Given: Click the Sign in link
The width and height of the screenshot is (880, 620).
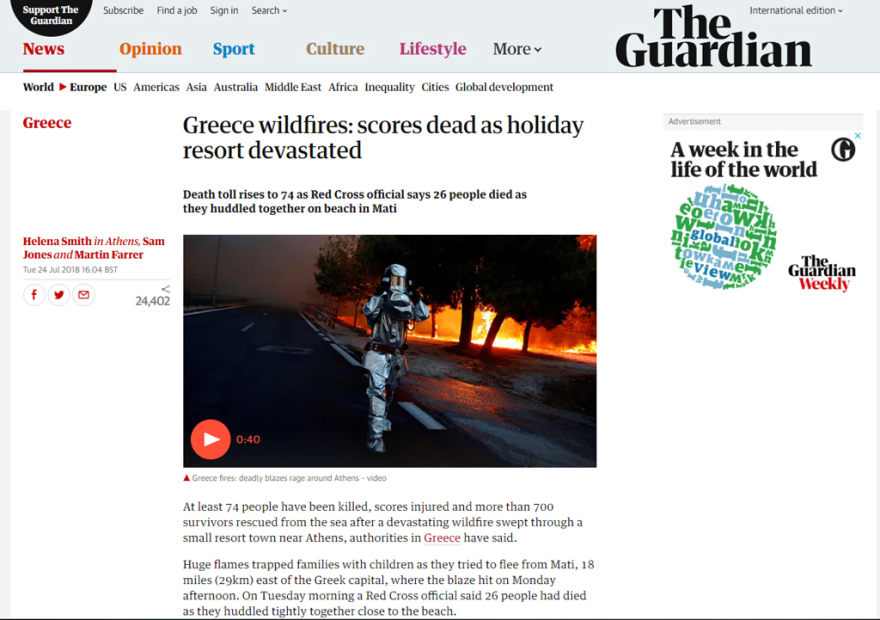Looking at the screenshot, I should (x=224, y=10).
